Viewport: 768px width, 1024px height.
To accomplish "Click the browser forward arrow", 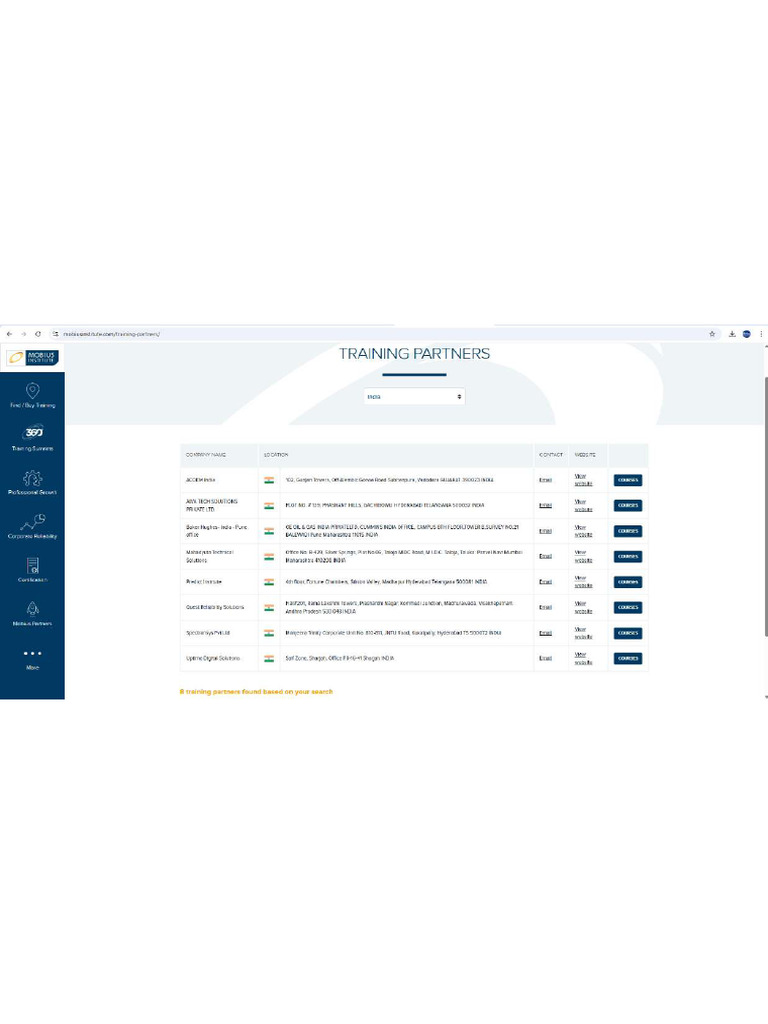I will (x=24, y=334).
